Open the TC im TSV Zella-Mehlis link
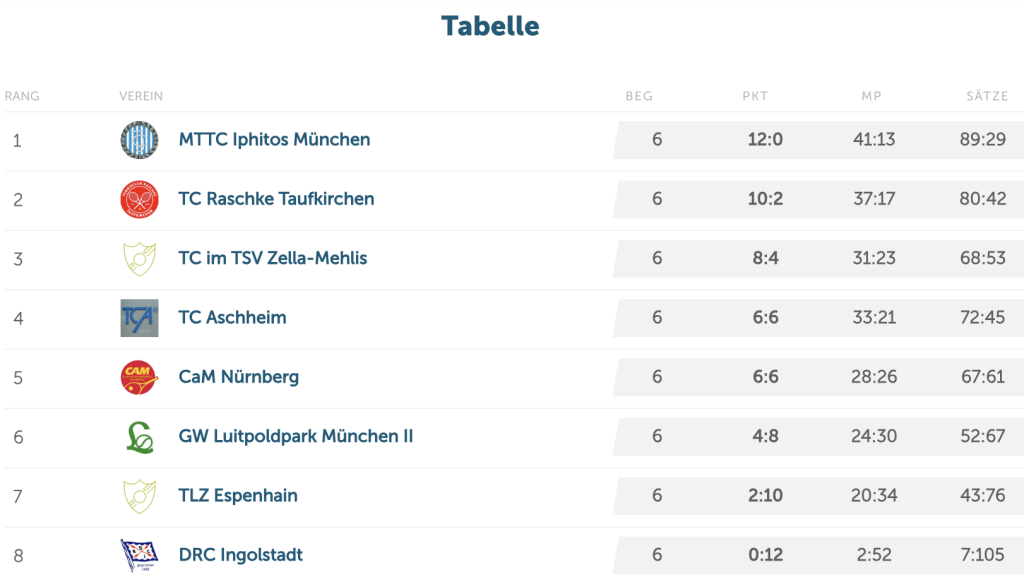 click(x=273, y=258)
